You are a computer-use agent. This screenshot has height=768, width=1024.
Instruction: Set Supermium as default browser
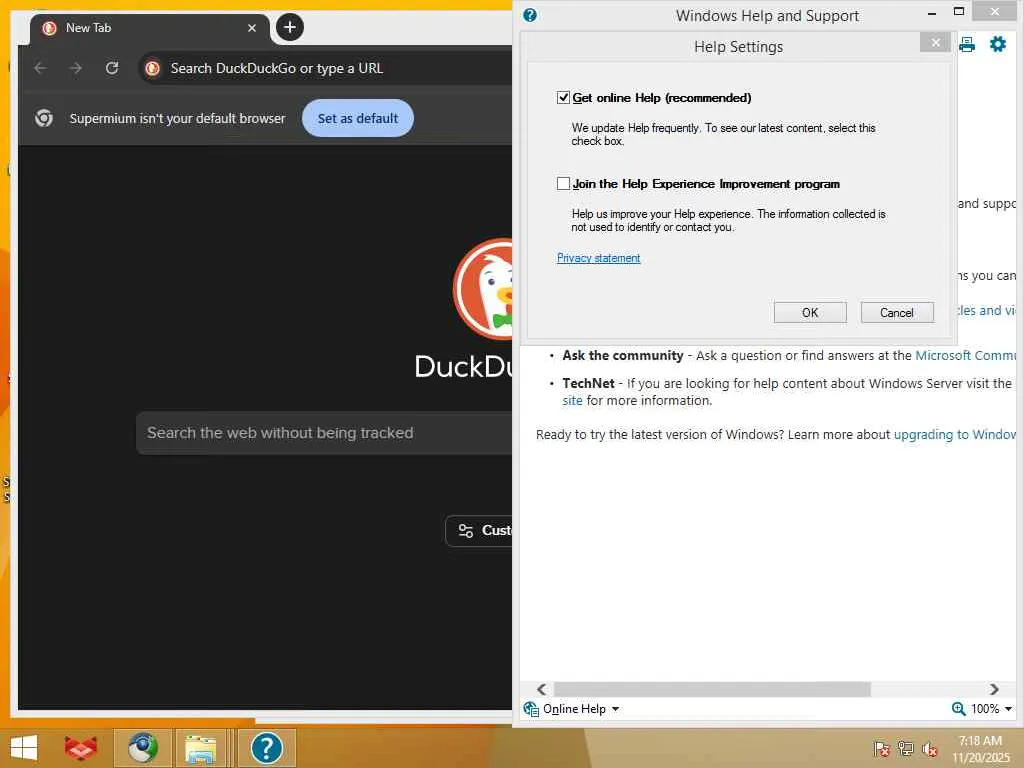click(358, 118)
